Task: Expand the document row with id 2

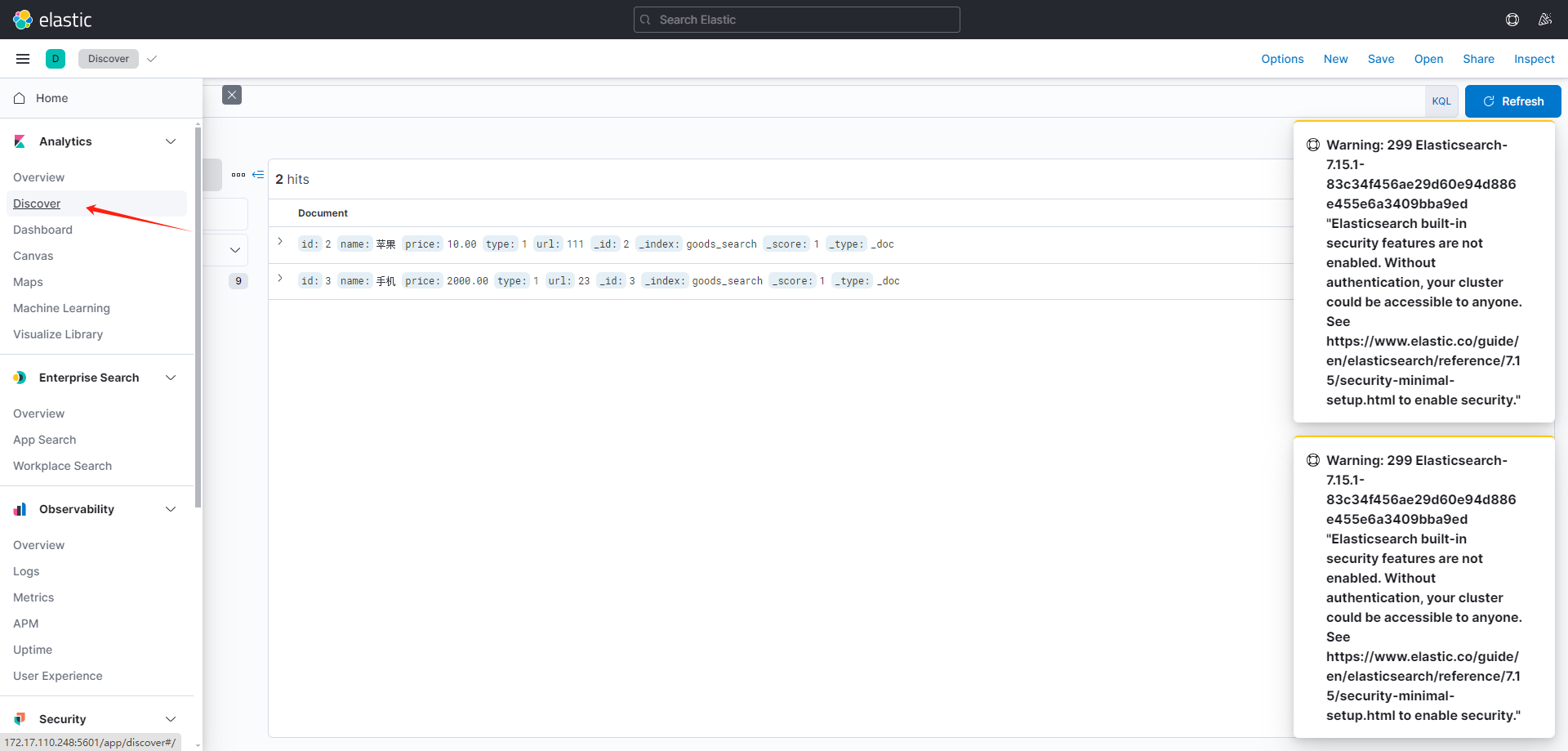Action: [x=280, y=242]
